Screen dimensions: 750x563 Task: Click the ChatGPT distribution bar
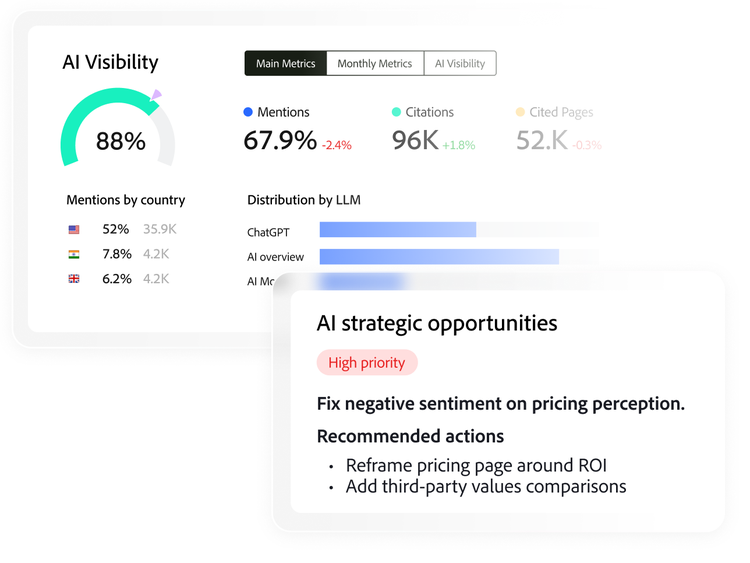point(398,230)
